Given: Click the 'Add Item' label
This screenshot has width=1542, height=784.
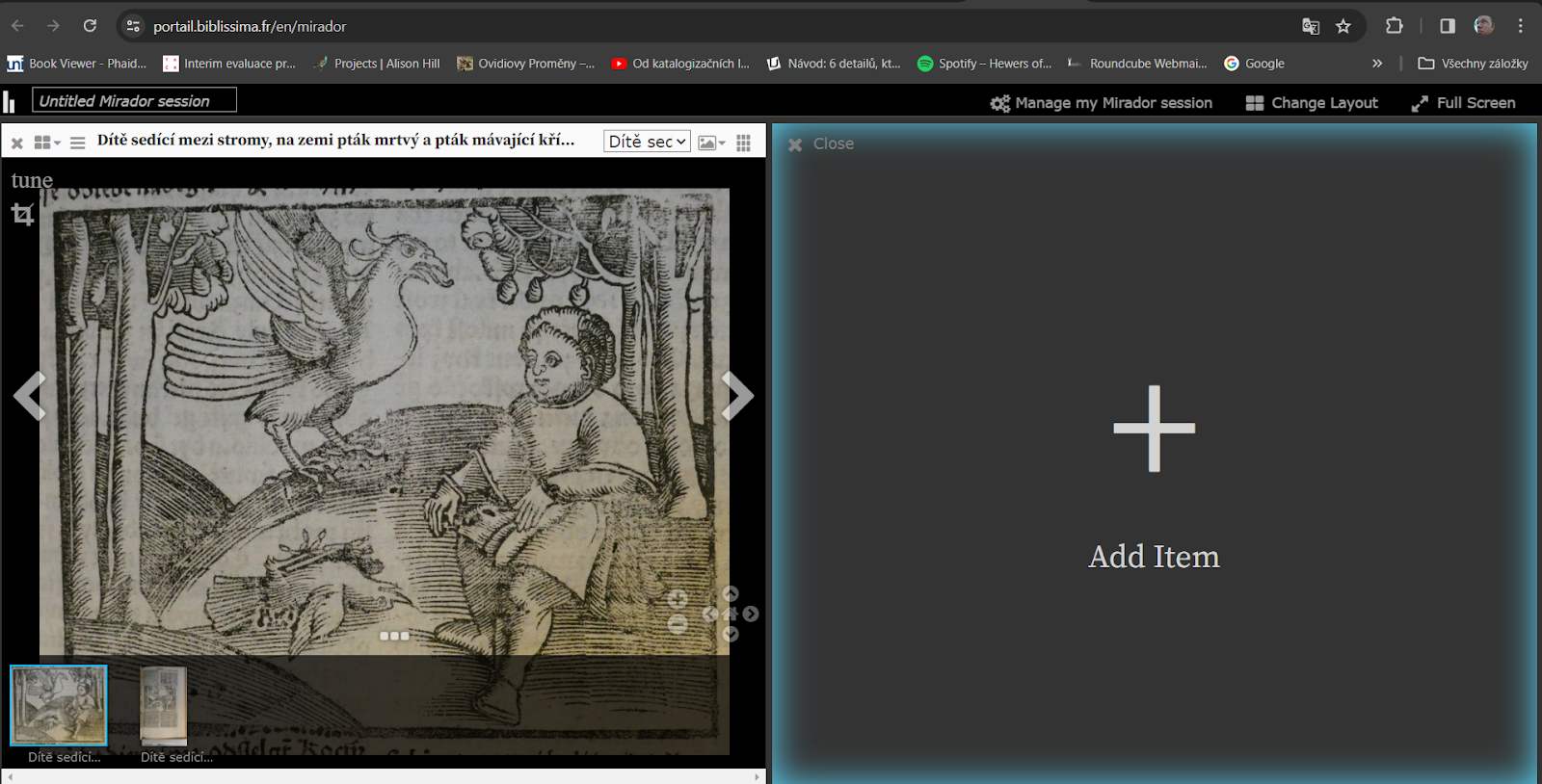Looking at the screenshot, I should [x=1154, y=557].
